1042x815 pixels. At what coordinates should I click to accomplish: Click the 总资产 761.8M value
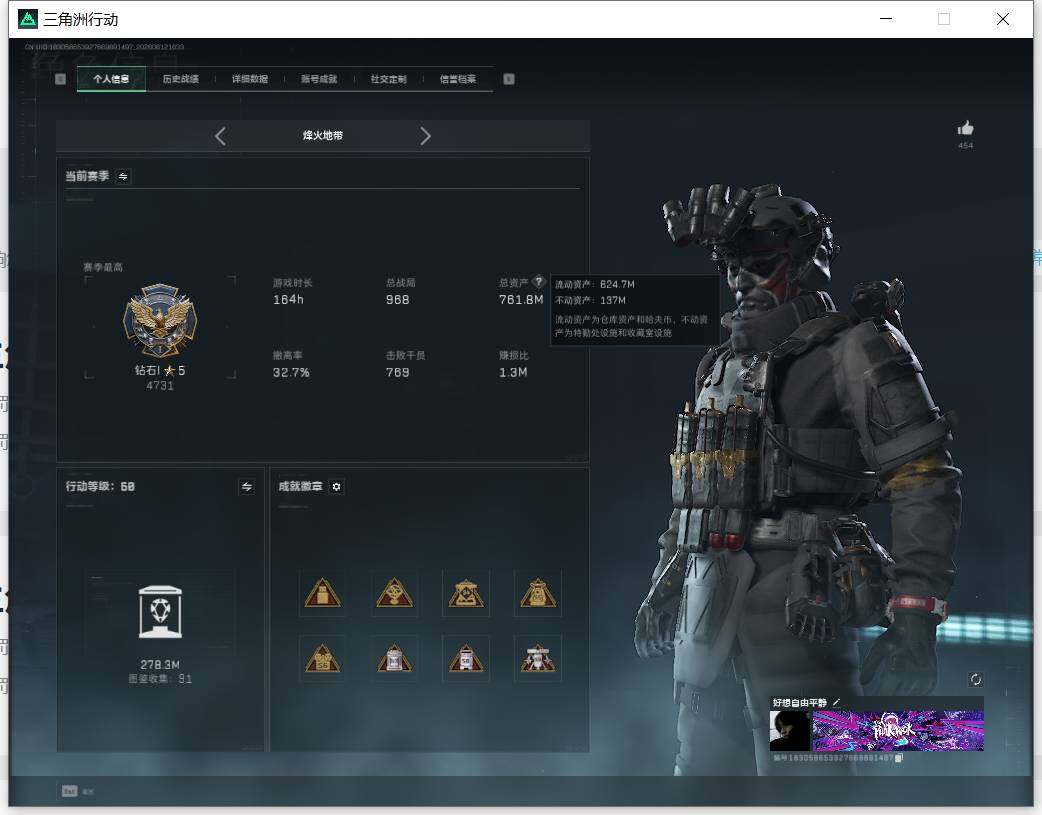[x=521, y=300]
